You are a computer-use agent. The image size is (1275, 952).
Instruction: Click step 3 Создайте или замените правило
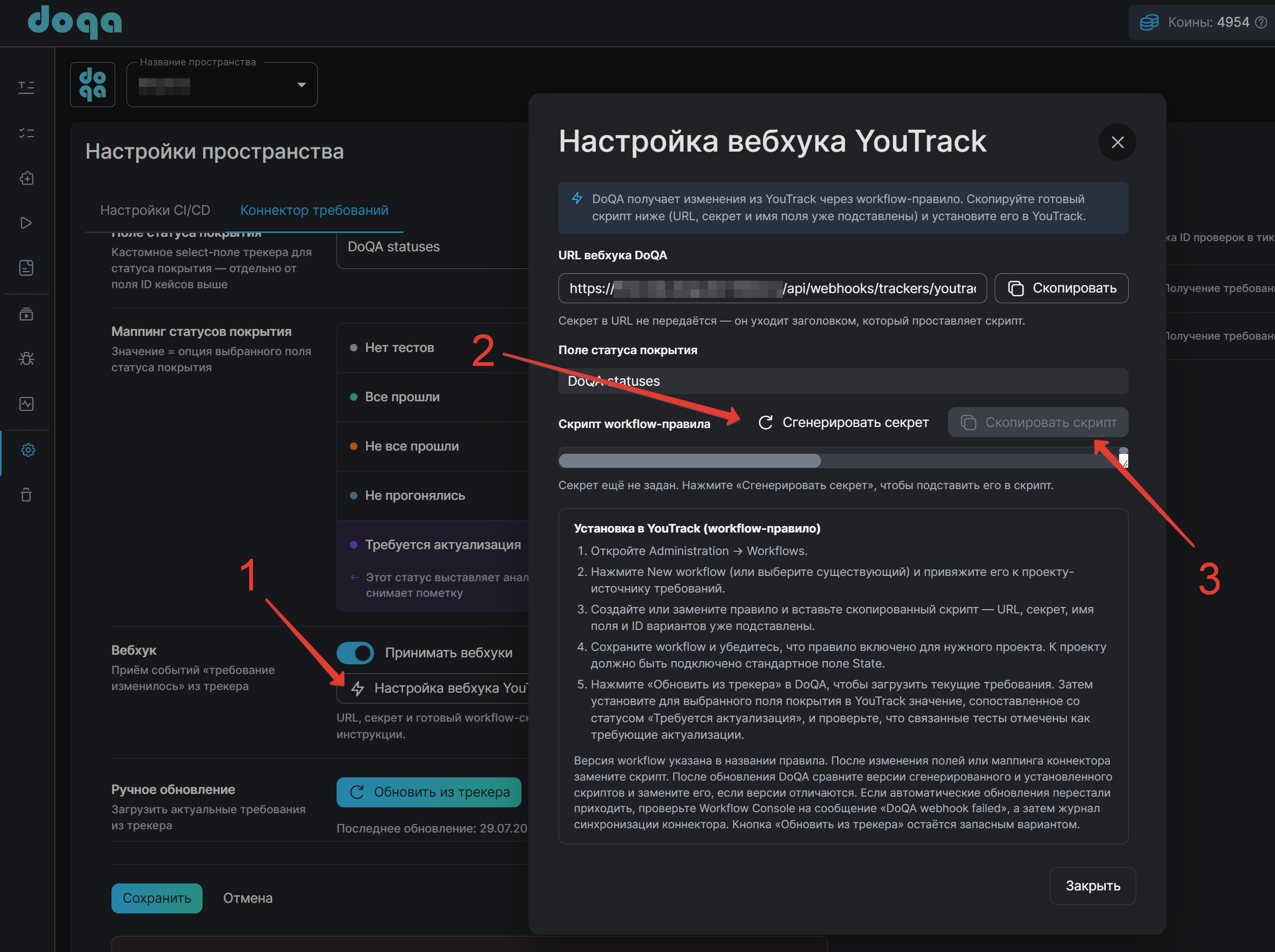click(841, 618)
